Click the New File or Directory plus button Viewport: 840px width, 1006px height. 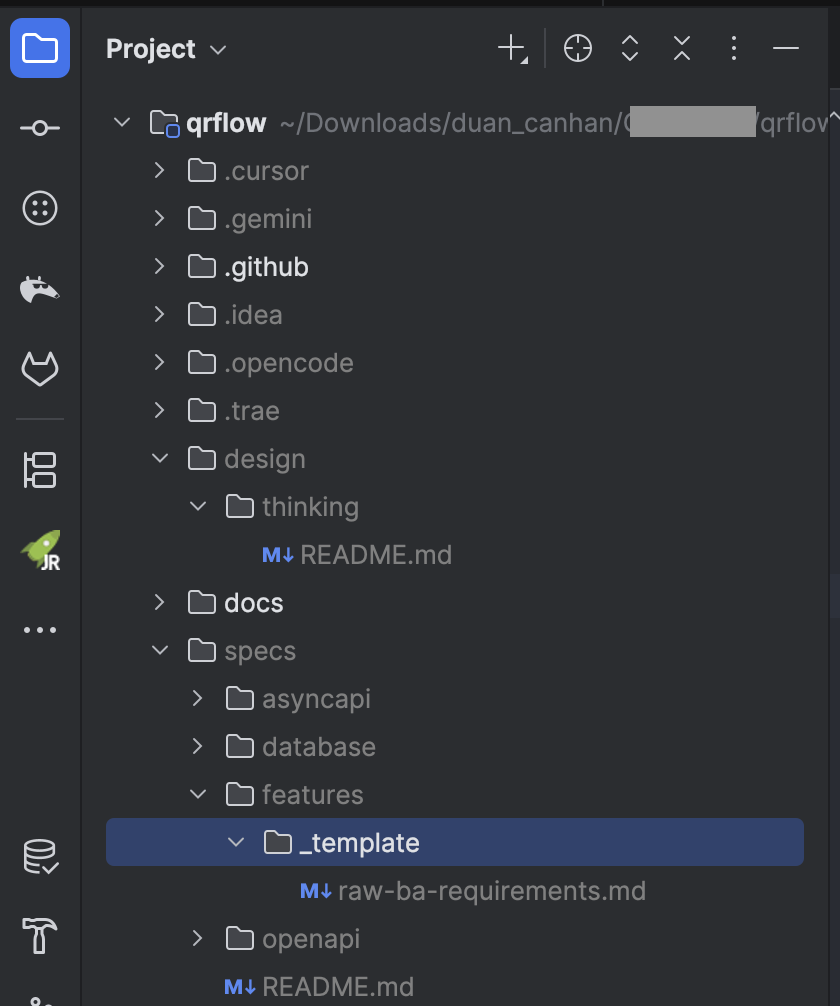[x=512, y=48]
